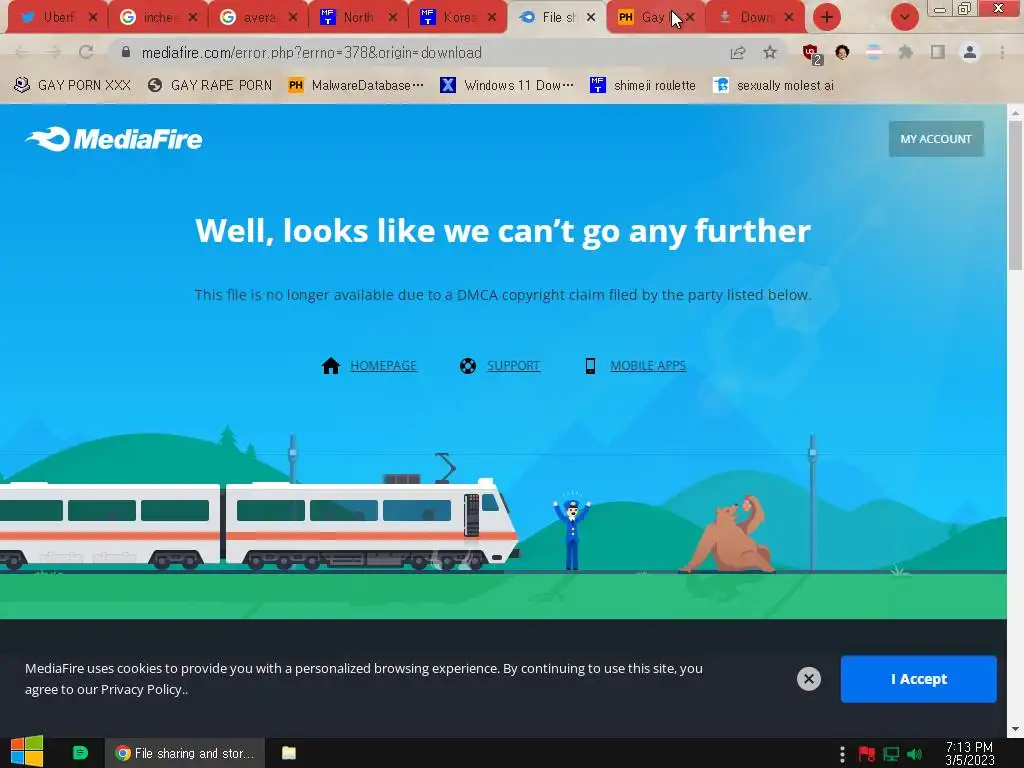Click the browser forward arrow

(54, 52)
